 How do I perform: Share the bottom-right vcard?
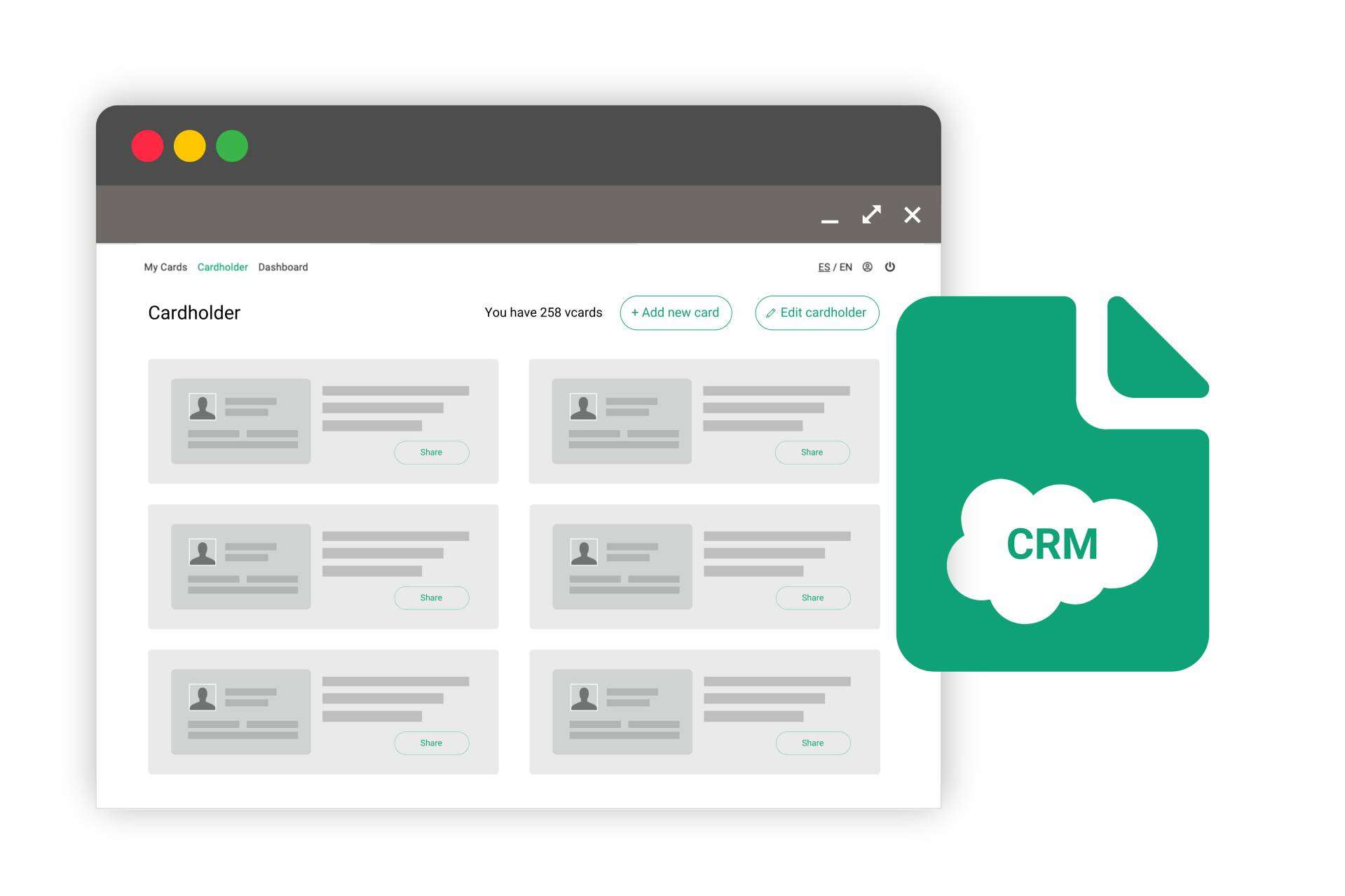812,743
